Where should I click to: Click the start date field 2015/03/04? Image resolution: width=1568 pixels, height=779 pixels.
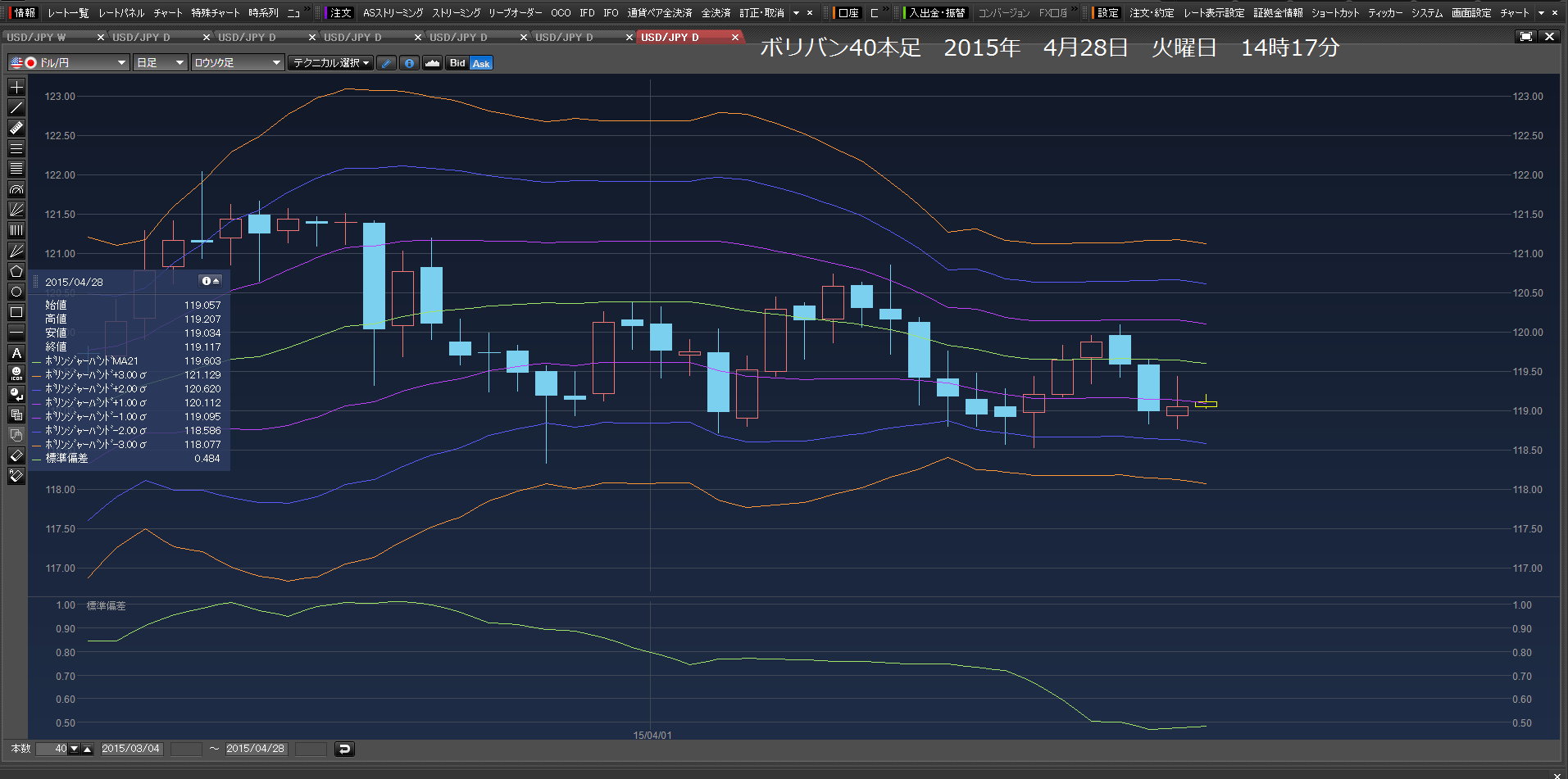click(130, 749)
